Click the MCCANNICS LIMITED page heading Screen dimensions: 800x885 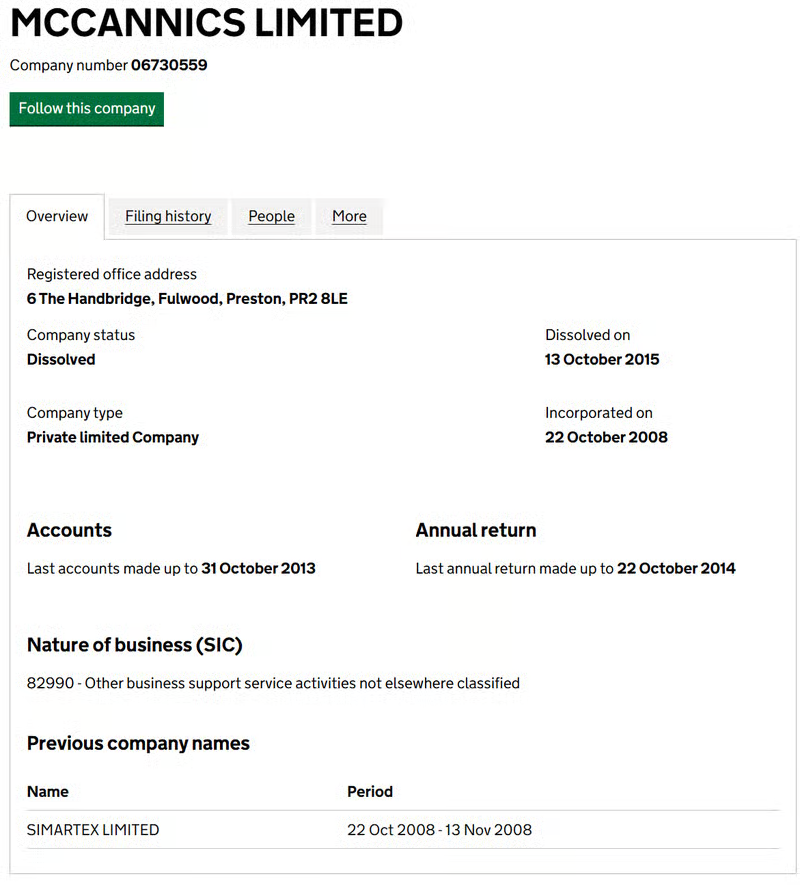tap(206, 24)
